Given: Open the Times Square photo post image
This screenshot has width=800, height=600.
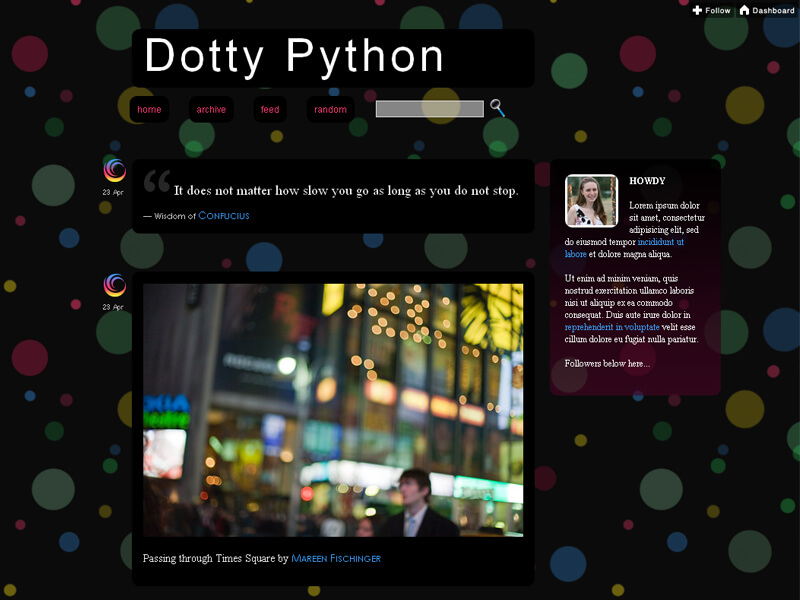Looking at the screenshot, I should click(333, 410).
